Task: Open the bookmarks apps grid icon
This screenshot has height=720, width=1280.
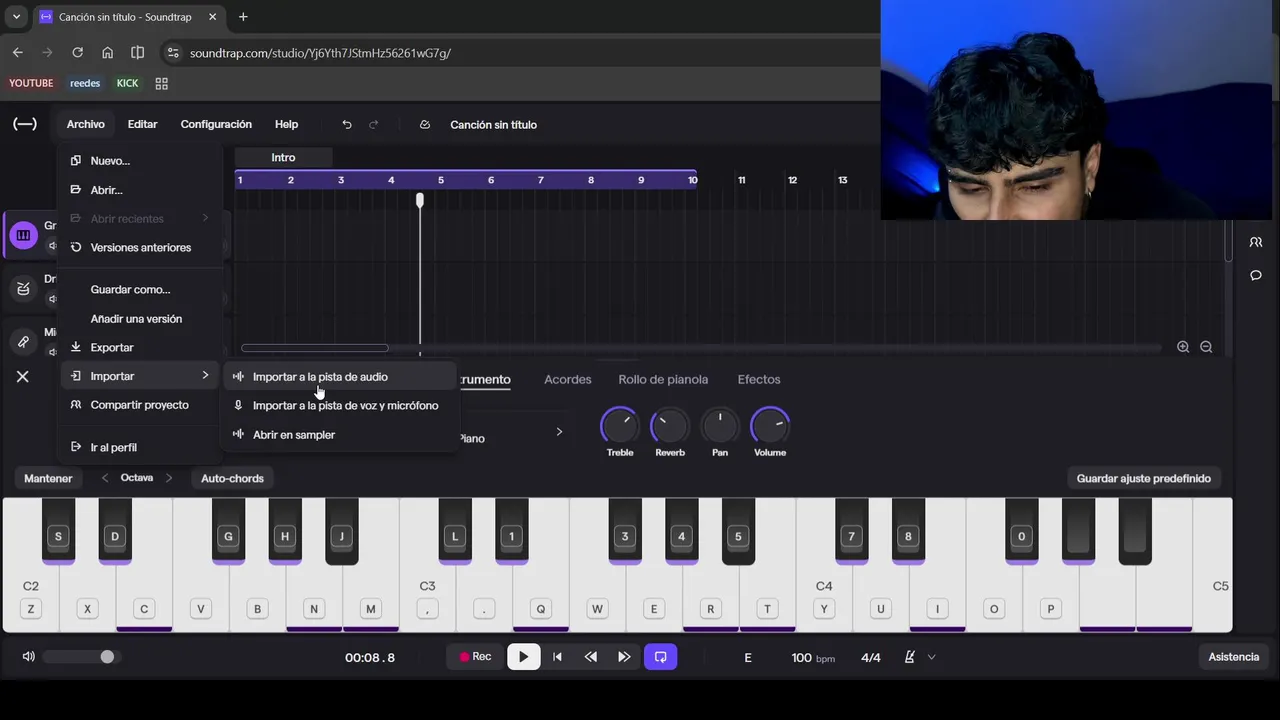Action: (161, 83)
